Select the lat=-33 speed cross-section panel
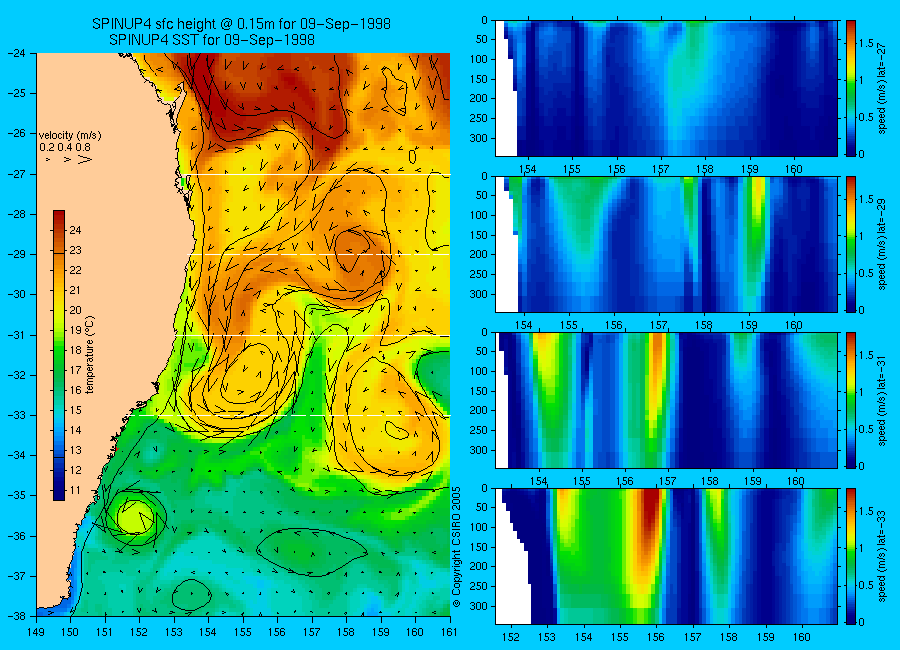900x650 pixels. coord(666,556)
